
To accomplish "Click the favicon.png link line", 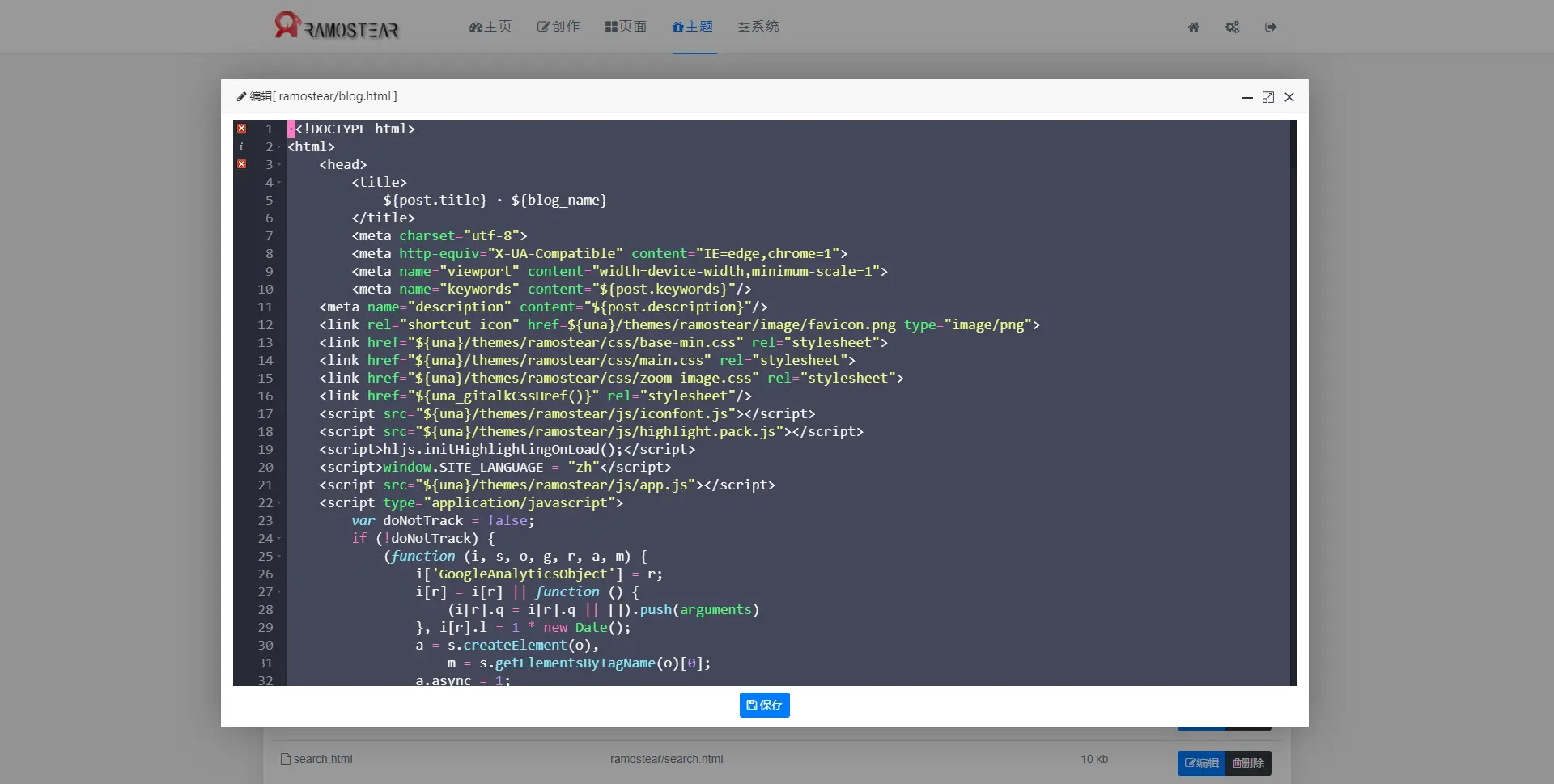I will pos(679,324).
